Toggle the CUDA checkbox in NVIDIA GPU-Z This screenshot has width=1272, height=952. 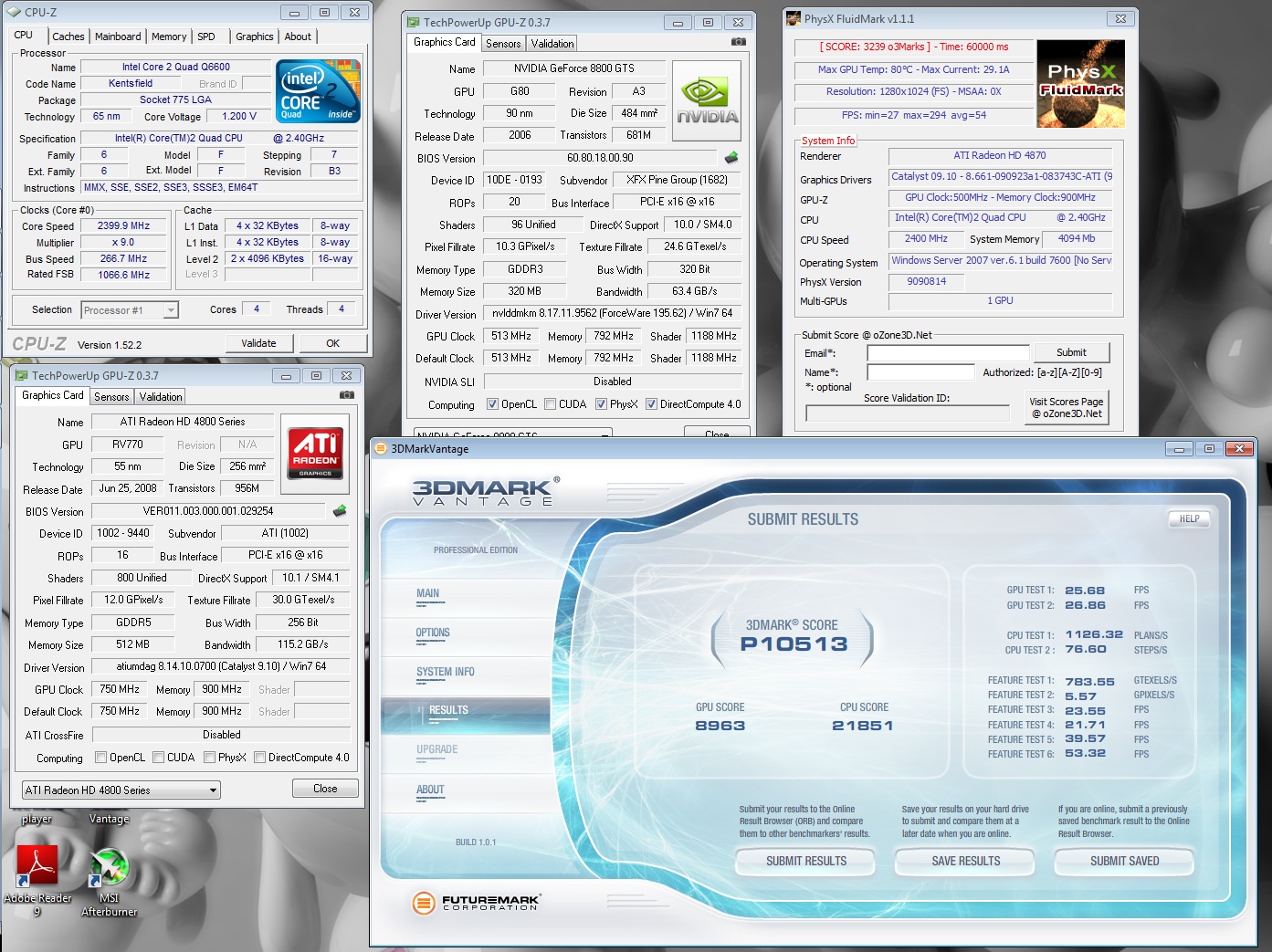pos(551,404)
